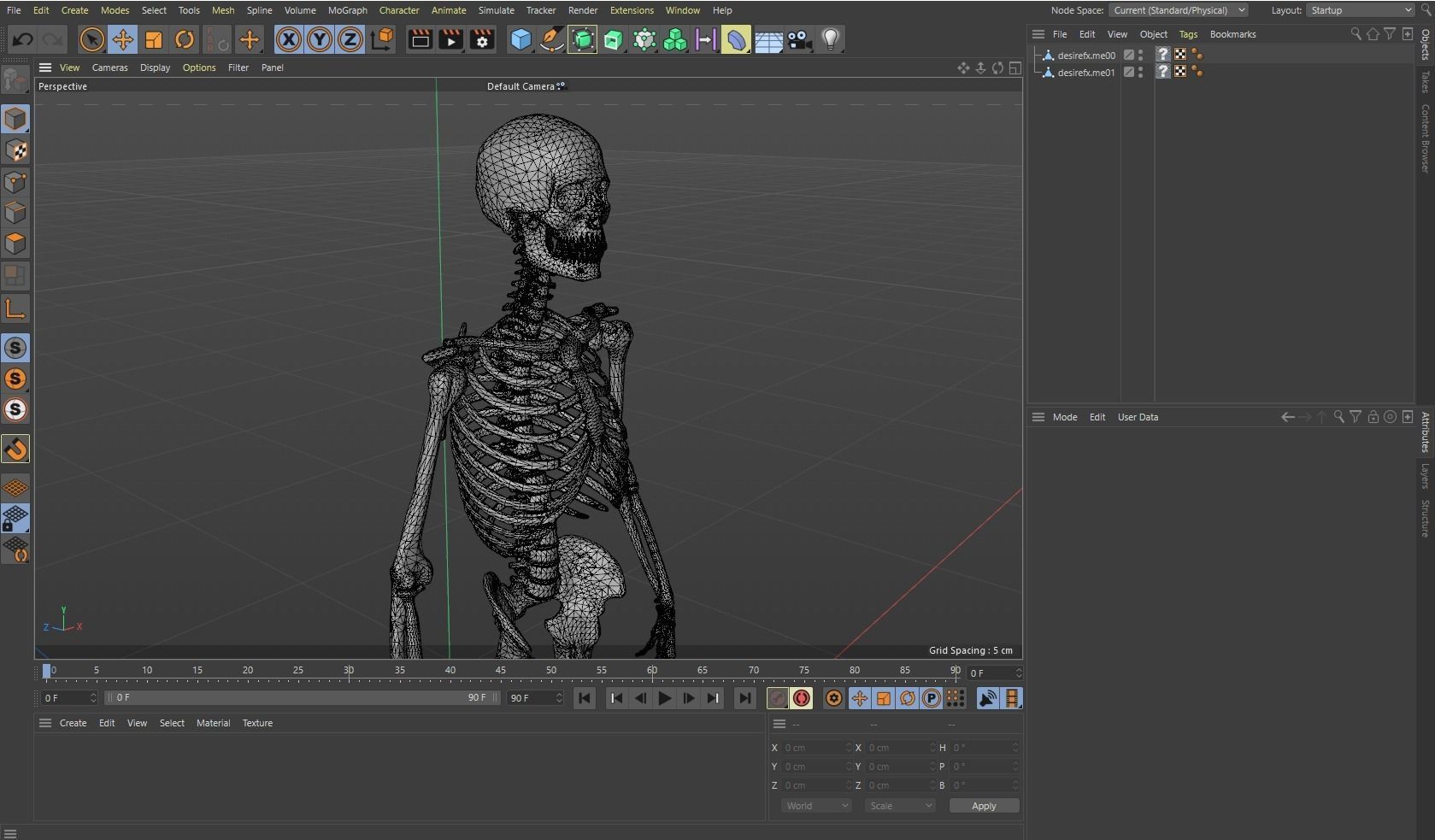The width and height of the screenshot is (1435, 840).
Task: Toggle the Locked Workplane icon
Action: pyautogui.click(x=15, y=519)
